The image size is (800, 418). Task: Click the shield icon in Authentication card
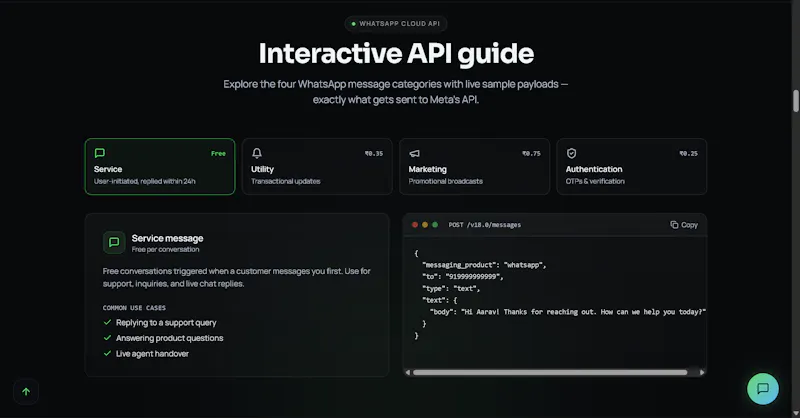571,153
